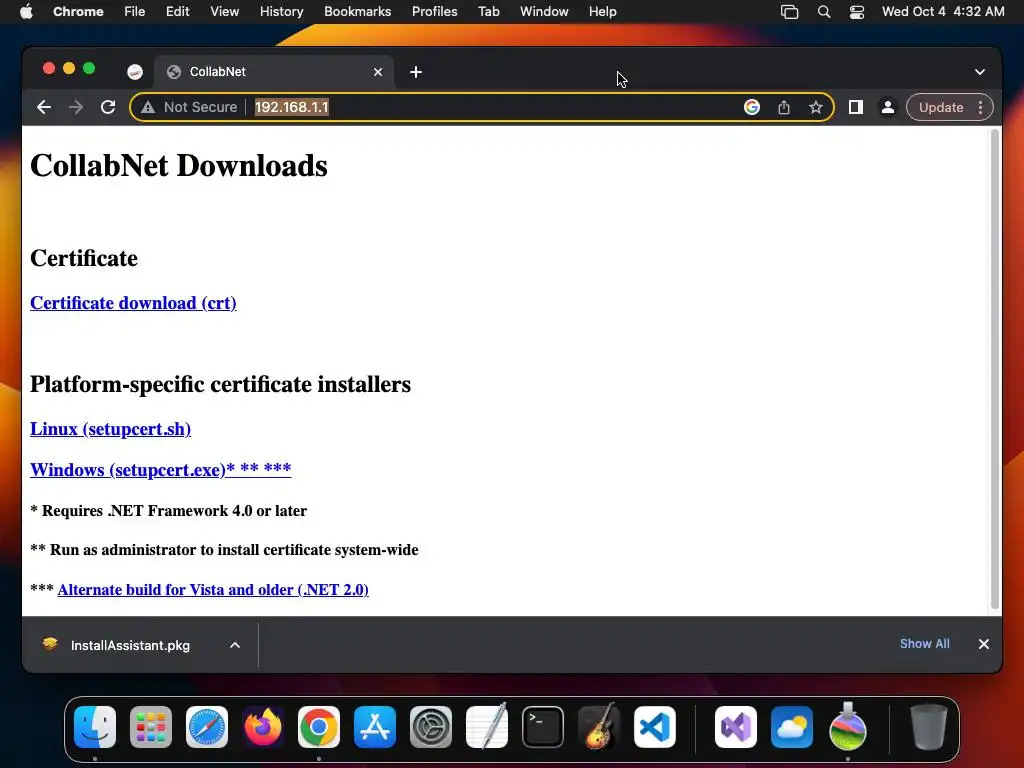Click Show All downloads
The image size is (1024, 768).
click(x=925, y=644)
